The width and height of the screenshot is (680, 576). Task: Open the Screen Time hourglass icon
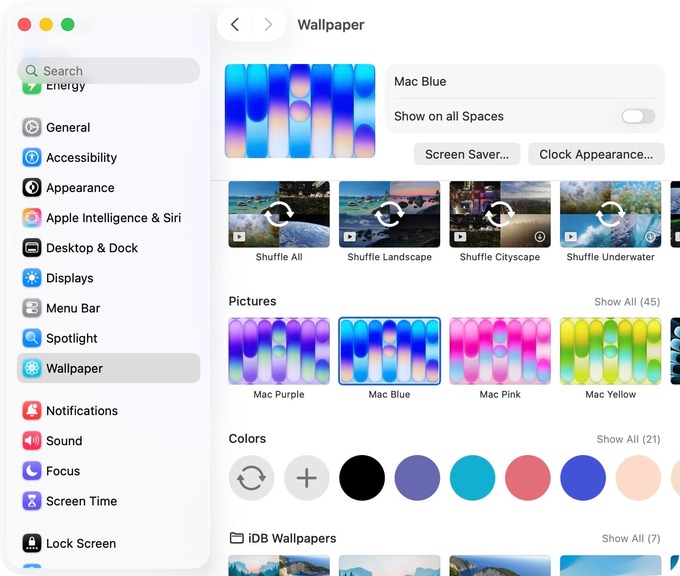pos(32,501)
